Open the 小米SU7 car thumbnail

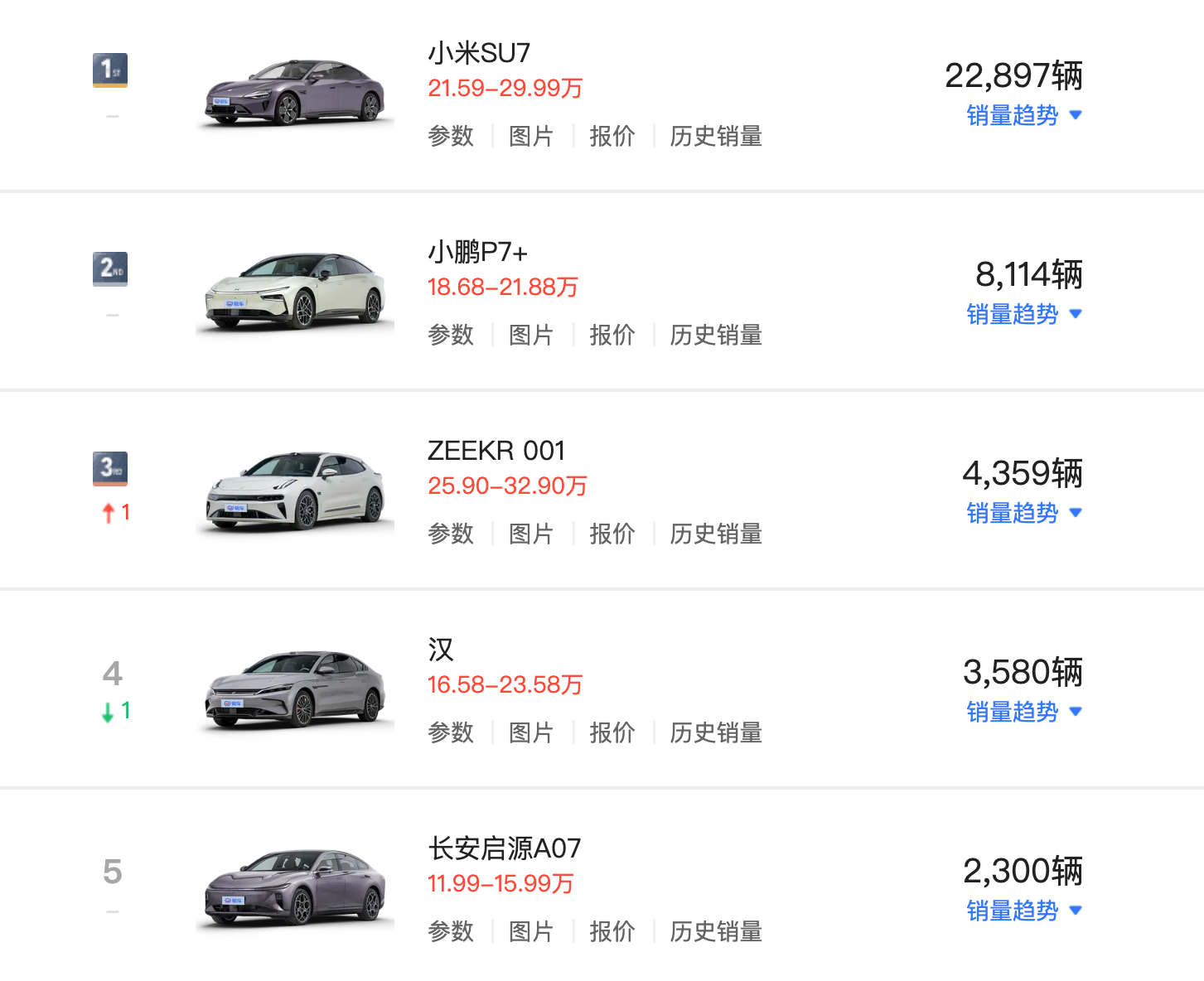pyautogui.click(x=295, y=94)
